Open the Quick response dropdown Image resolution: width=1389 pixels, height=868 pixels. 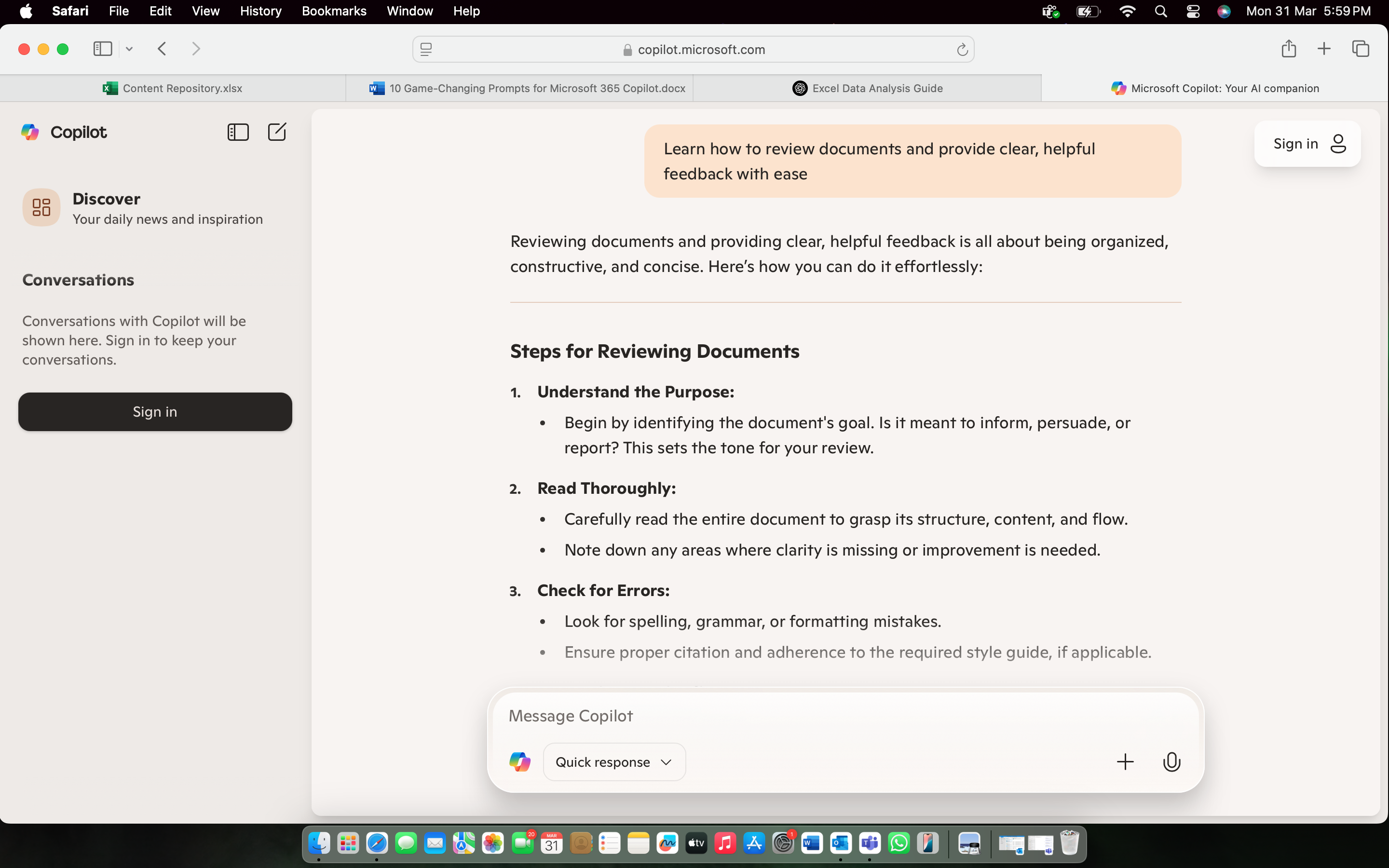614,762
